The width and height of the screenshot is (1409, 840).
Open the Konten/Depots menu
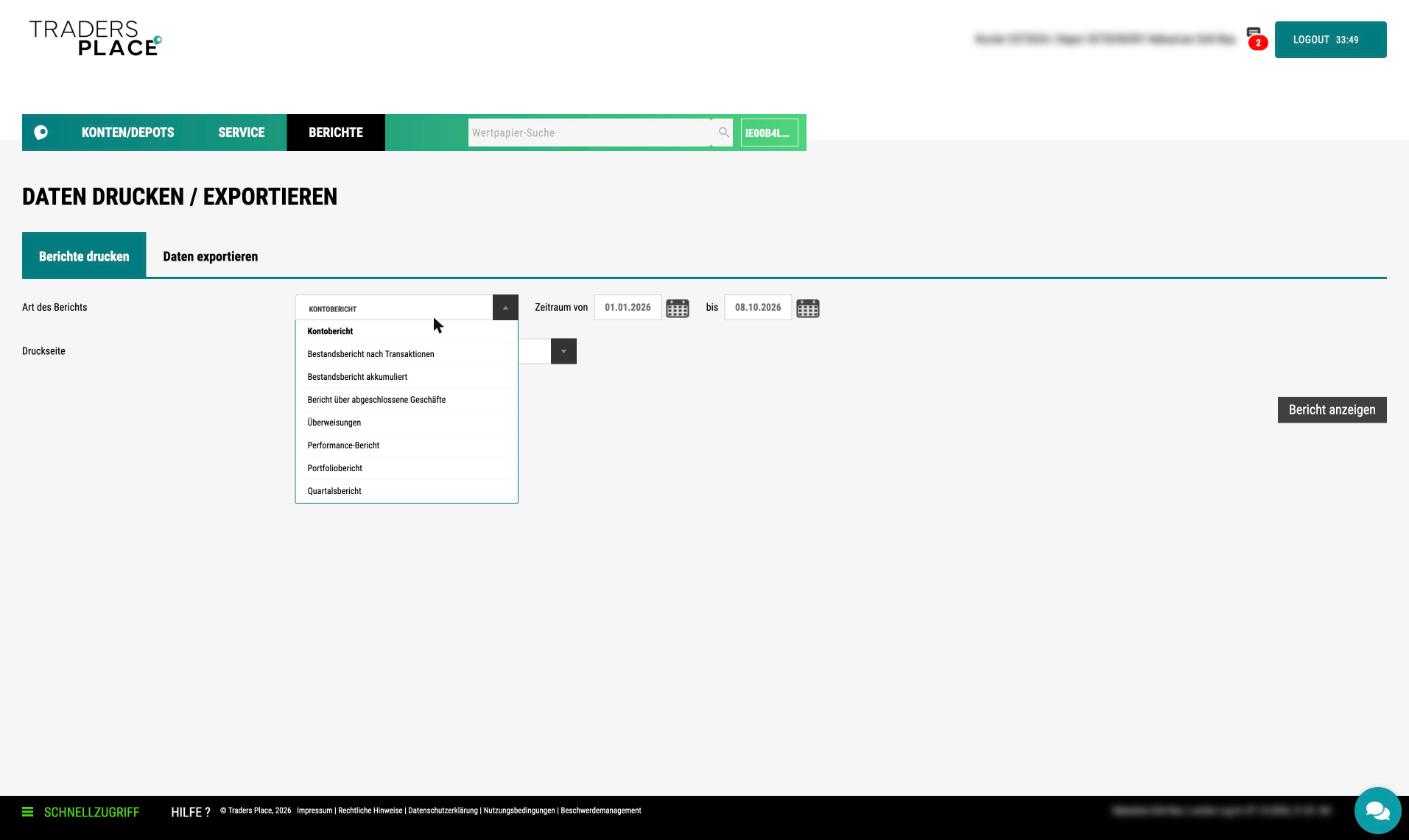128,132
